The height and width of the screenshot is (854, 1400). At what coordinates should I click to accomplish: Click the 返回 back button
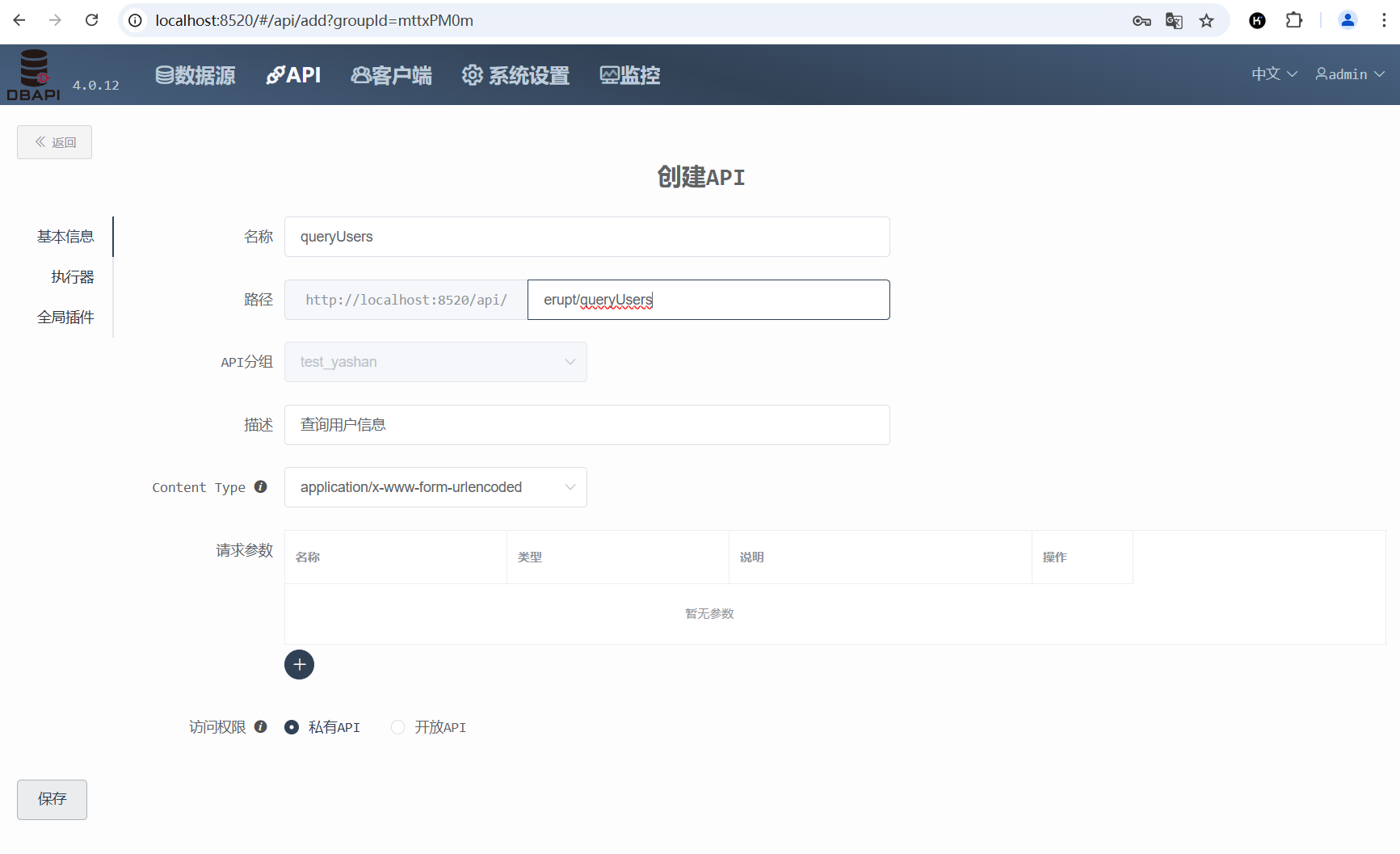(x=54, y=141)
